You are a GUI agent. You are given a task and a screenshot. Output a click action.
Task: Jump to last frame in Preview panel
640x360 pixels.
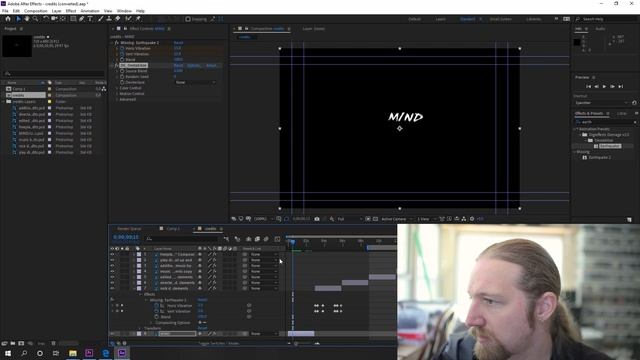click(620, 87)
